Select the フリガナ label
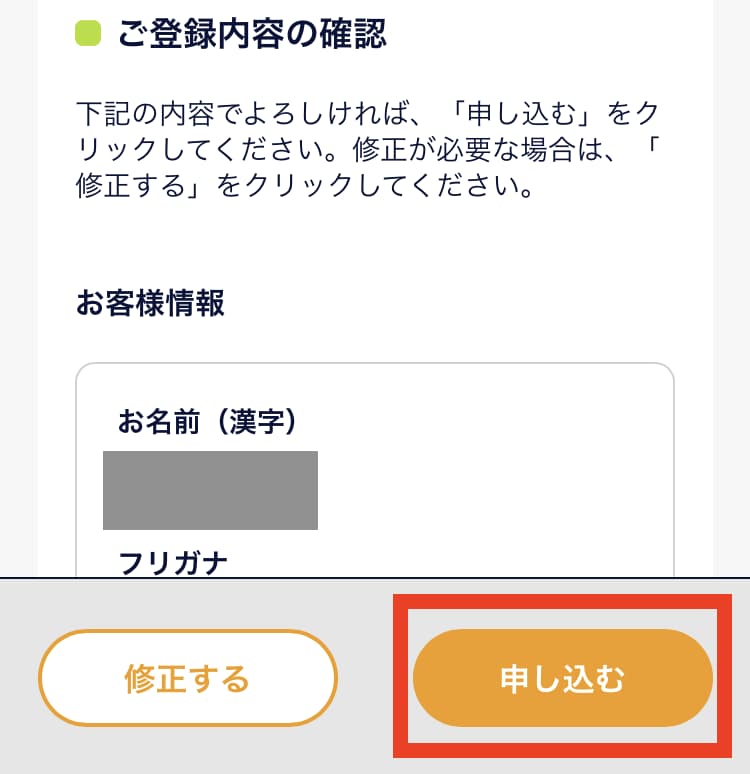 [x=173, y=563]
